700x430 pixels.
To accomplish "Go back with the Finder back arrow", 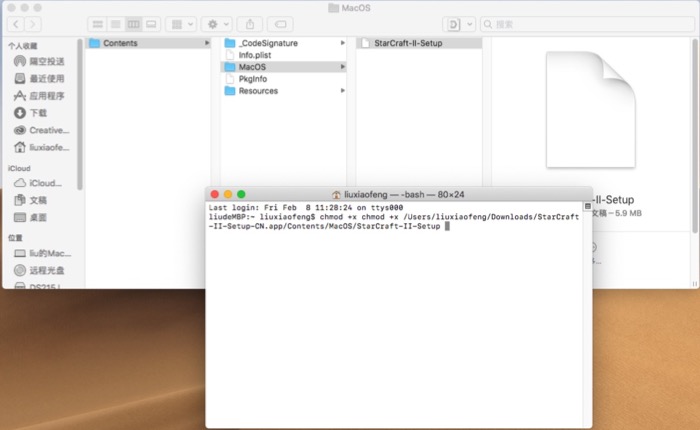I will (x=16, y=24).
